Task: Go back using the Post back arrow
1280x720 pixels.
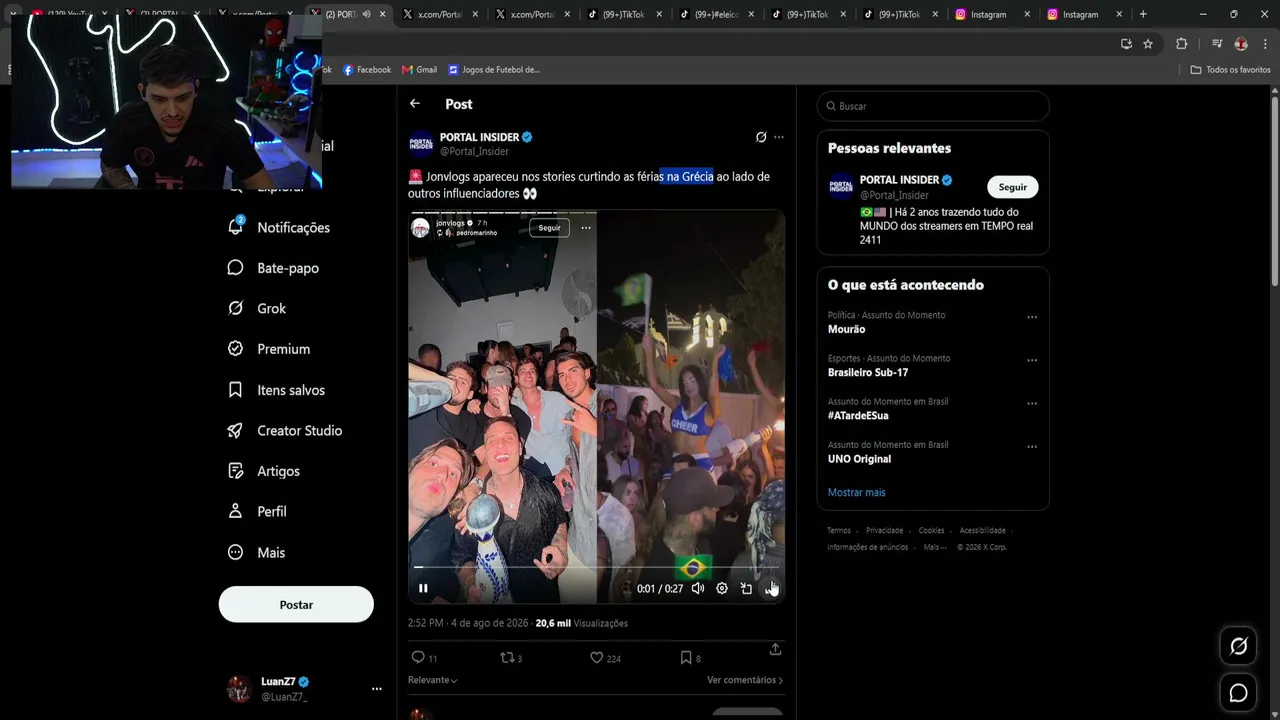Action: (415, 104)
